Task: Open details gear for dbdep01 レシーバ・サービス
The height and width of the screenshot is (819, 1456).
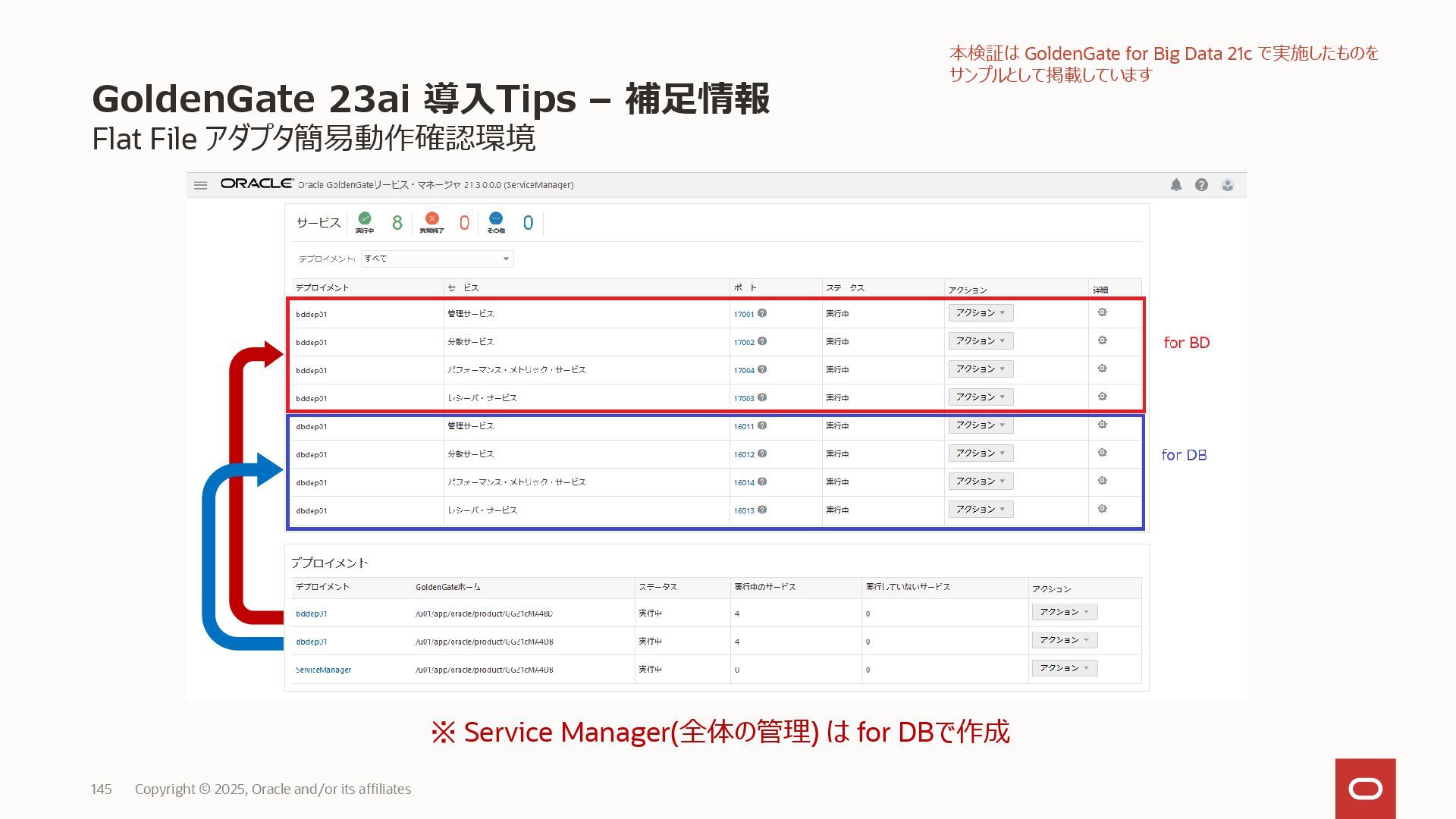Action: (1102, 509)
